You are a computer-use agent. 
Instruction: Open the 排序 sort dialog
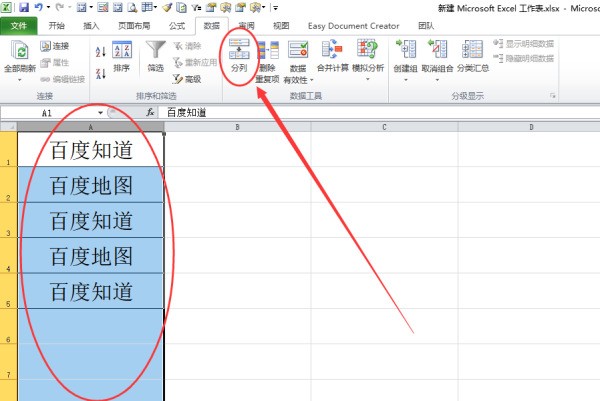click(x=122, y=57)
